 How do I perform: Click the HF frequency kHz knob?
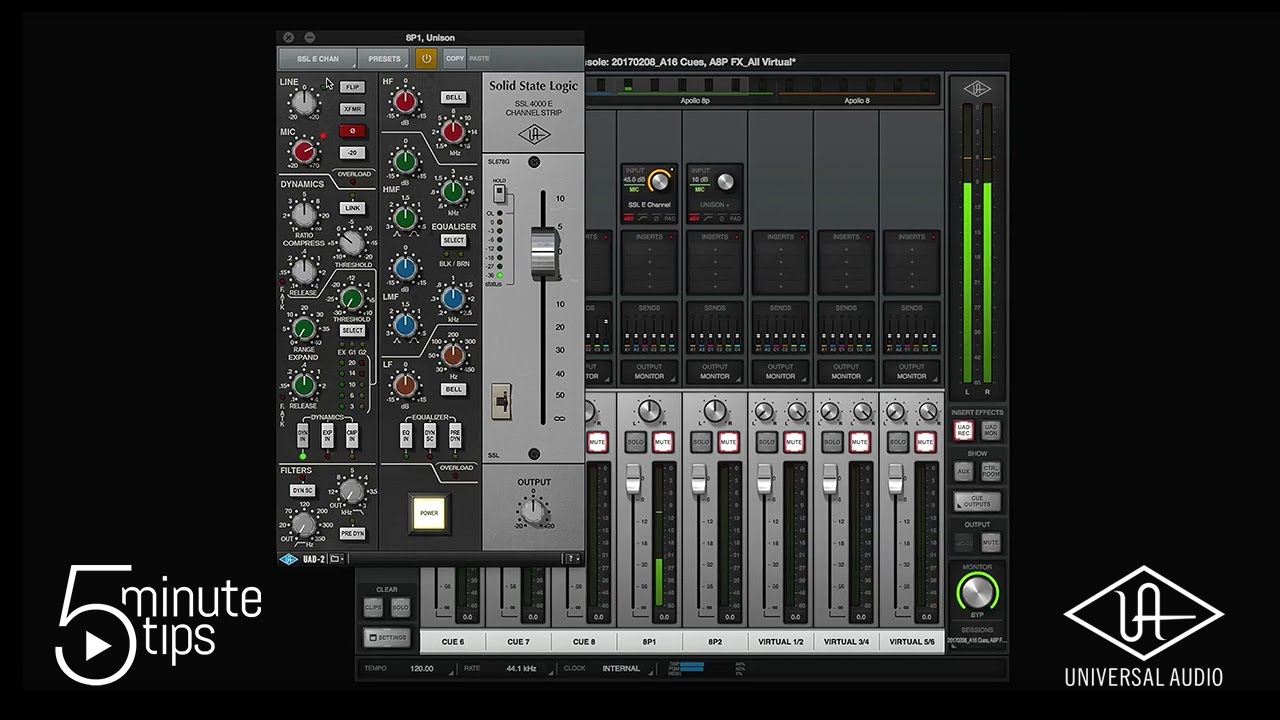(x=453, y=130)
